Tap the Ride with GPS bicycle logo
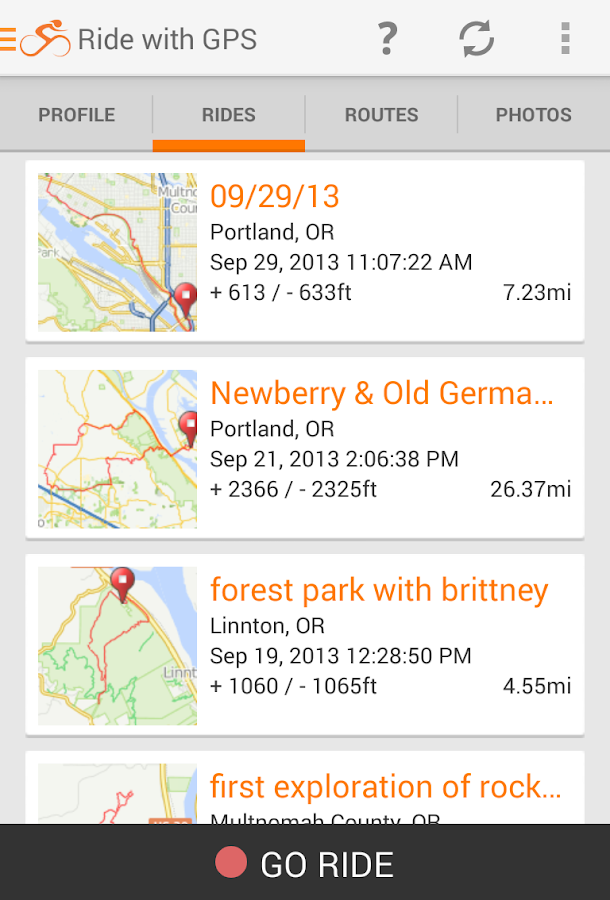This screenshot has height=900, width=610. [45, 40]
